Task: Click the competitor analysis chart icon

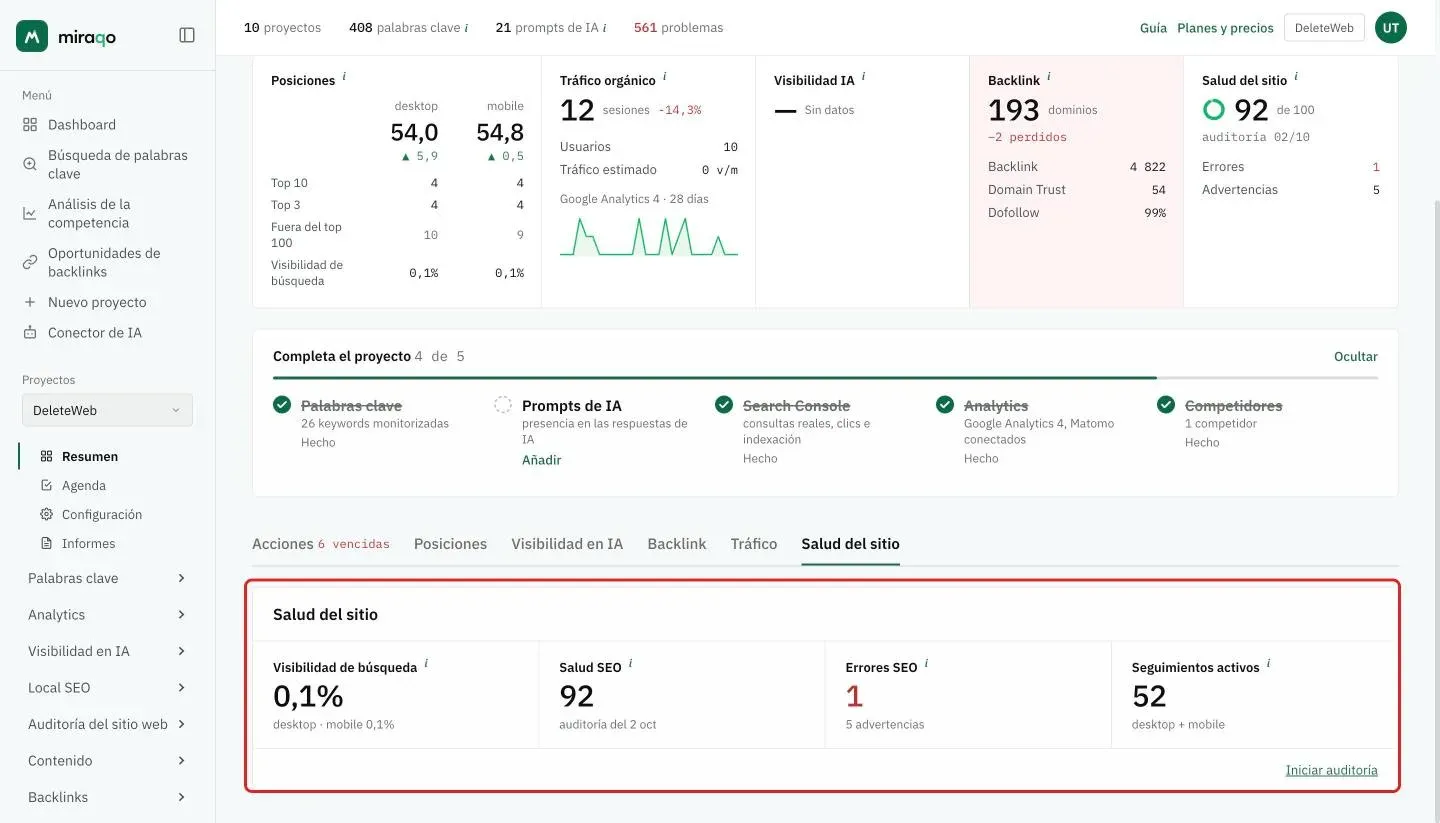Action: coord(30,213)
